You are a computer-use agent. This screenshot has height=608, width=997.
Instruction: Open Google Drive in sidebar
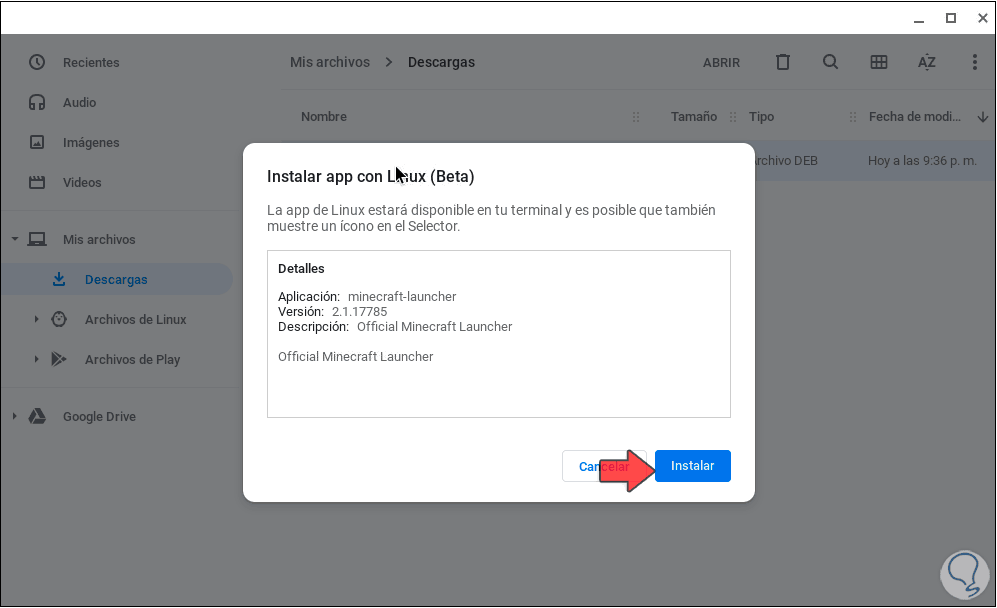point(99,417)
